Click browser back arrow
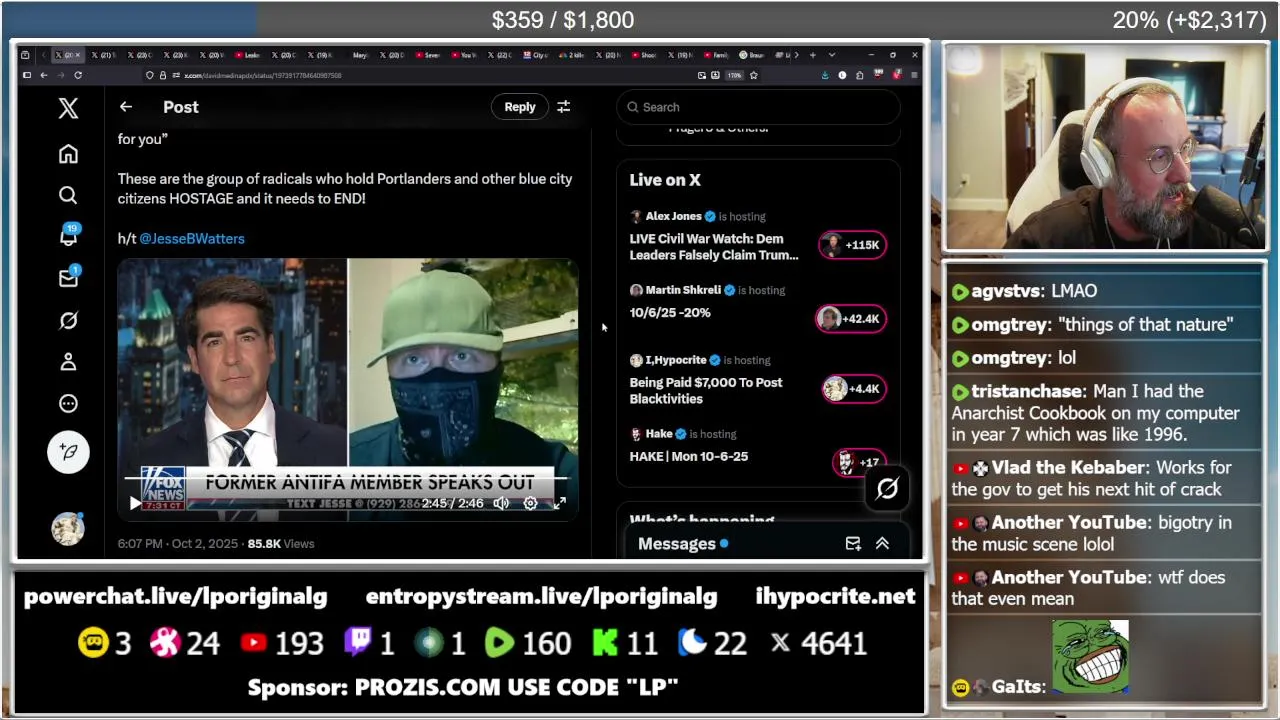The width and height of the screenshot is (1280, 720). pos(44,75)
